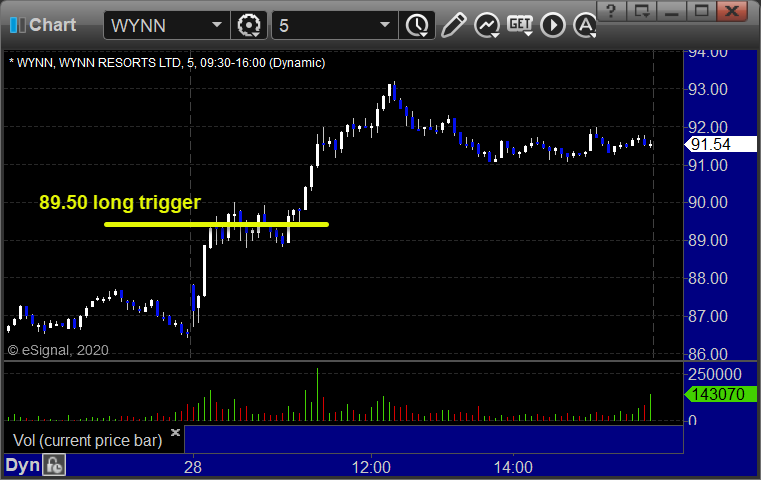Select the 89.50 long trigger text

coord(120,202)
